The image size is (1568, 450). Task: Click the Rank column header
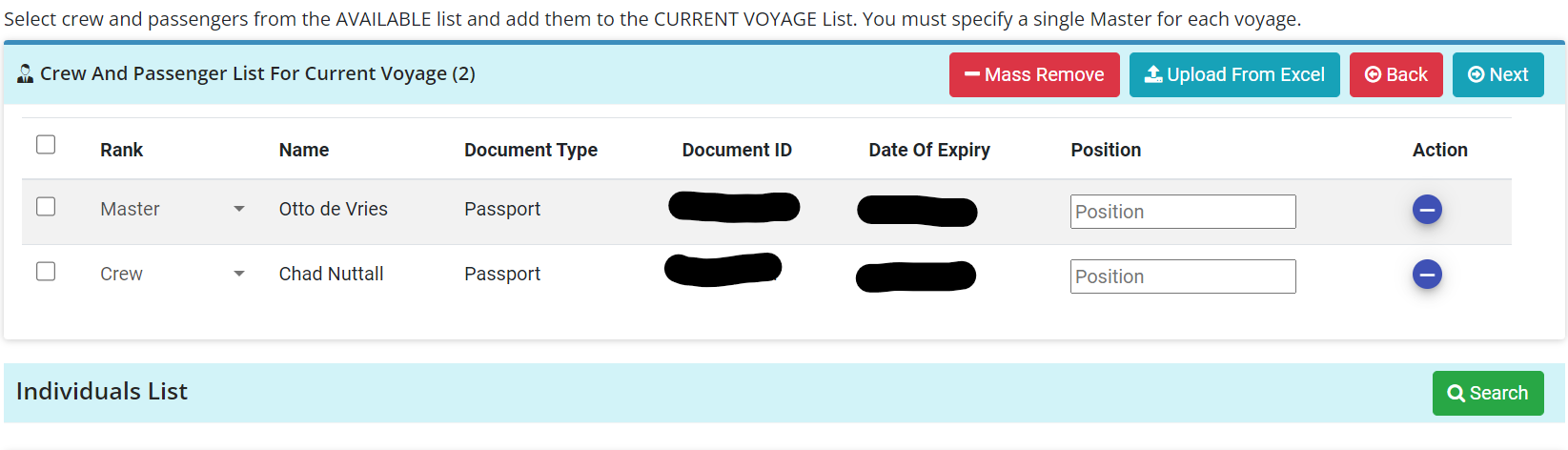pos(121,150)
